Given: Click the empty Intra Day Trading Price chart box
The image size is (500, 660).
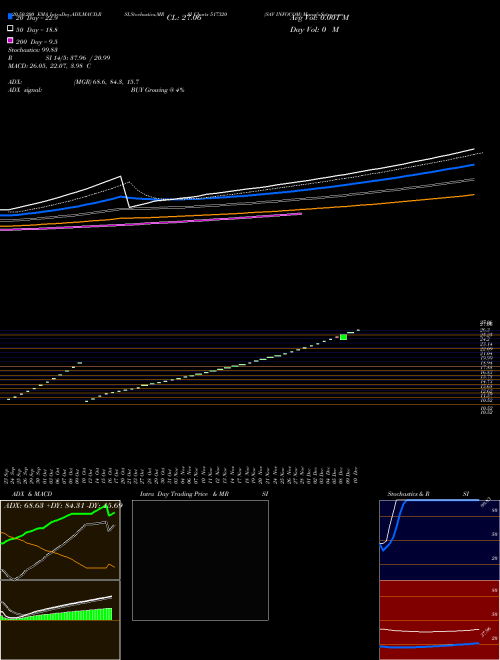Looking at the screenshot, I should 200,560.
